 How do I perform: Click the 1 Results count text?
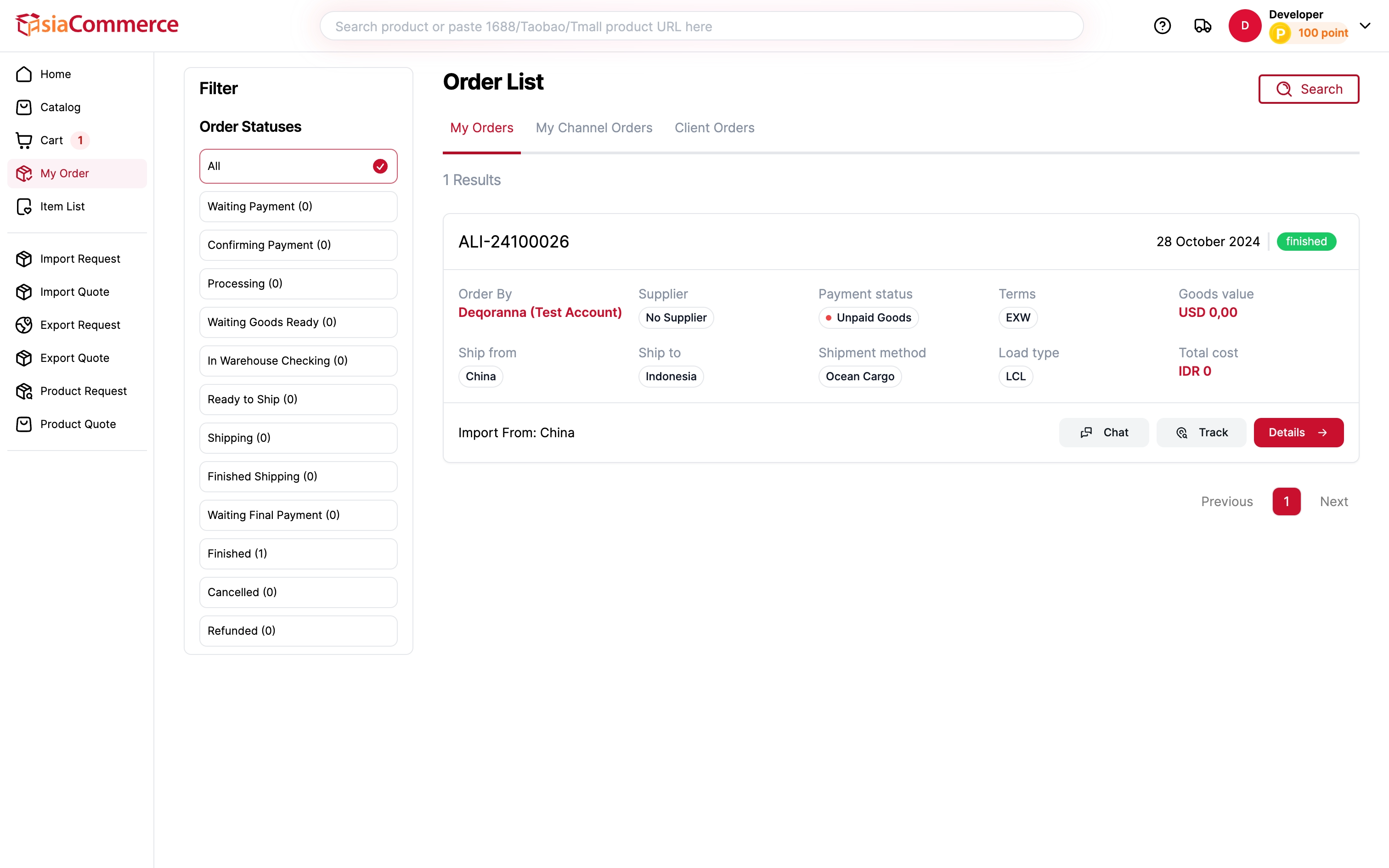coord(472,180)
